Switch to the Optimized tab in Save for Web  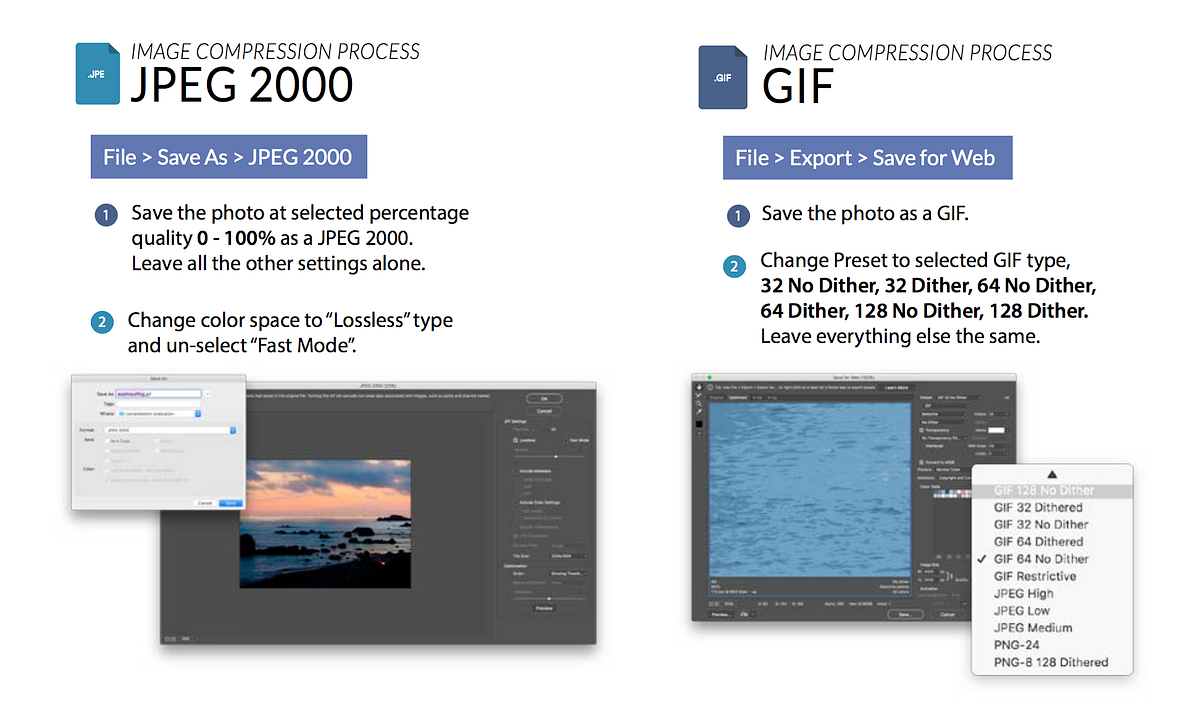click(737, 397)
